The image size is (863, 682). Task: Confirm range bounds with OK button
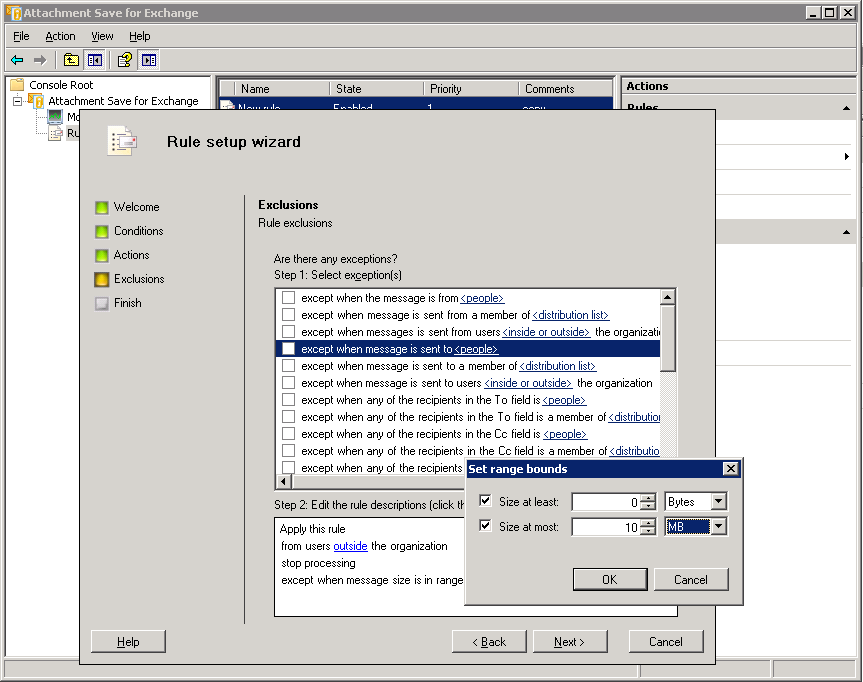tap(609, 579)
